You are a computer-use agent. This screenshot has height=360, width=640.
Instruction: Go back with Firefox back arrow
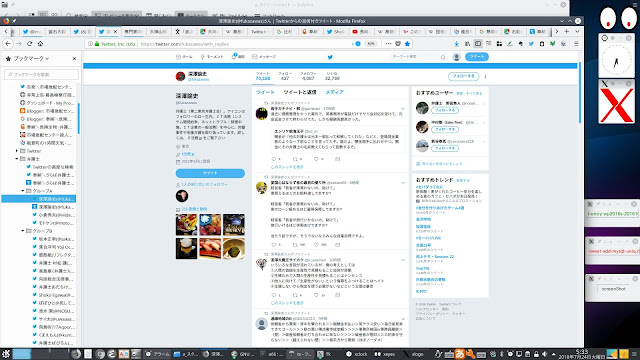pyautogui.click(x=8, y=44)
